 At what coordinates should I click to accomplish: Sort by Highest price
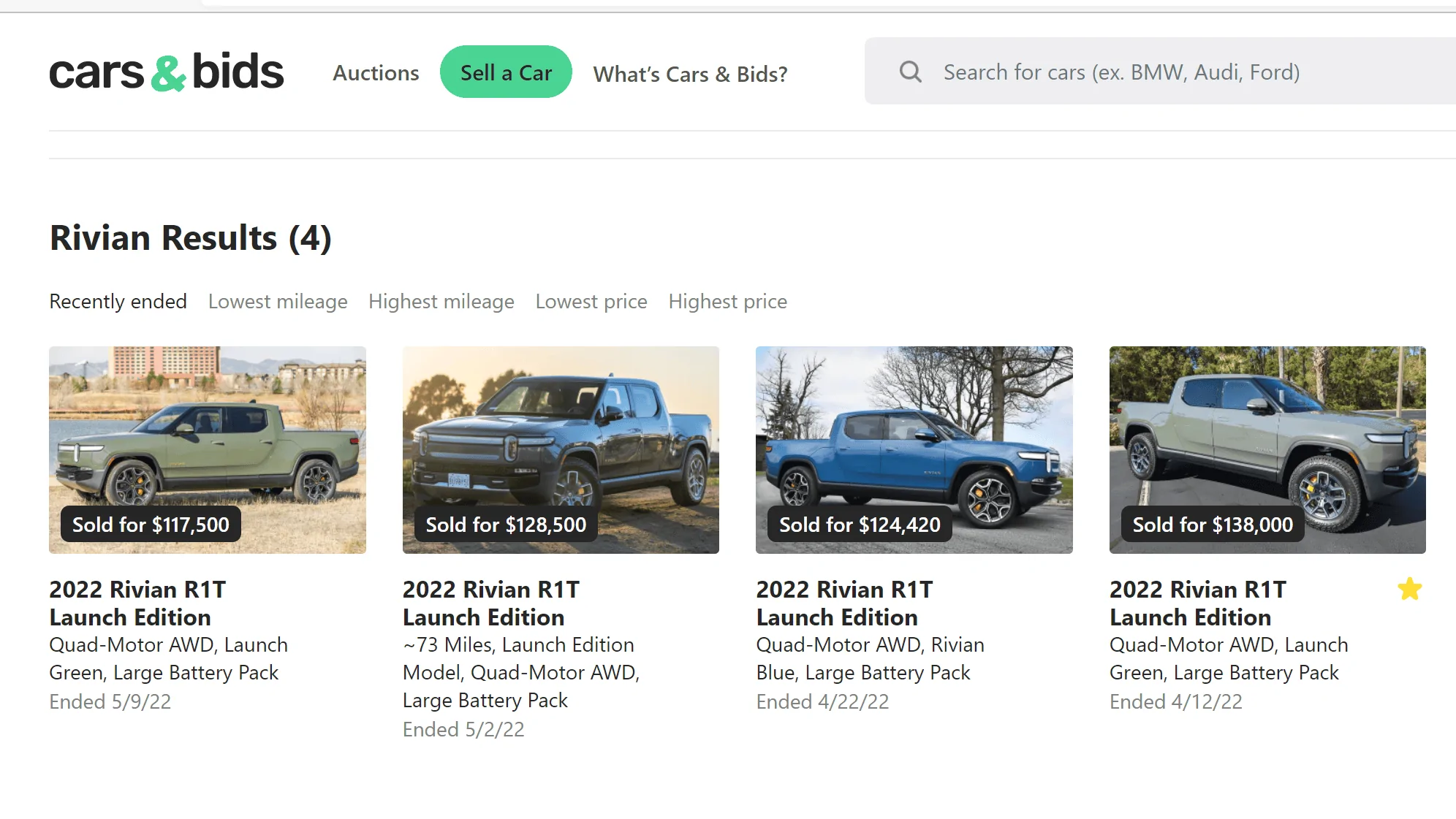tap(728, 301)
